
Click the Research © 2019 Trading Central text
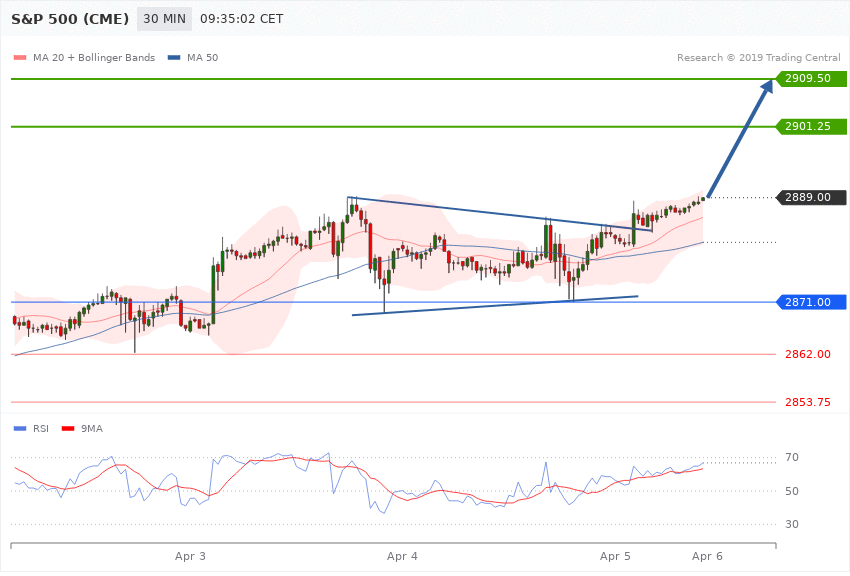coord(758,57)
